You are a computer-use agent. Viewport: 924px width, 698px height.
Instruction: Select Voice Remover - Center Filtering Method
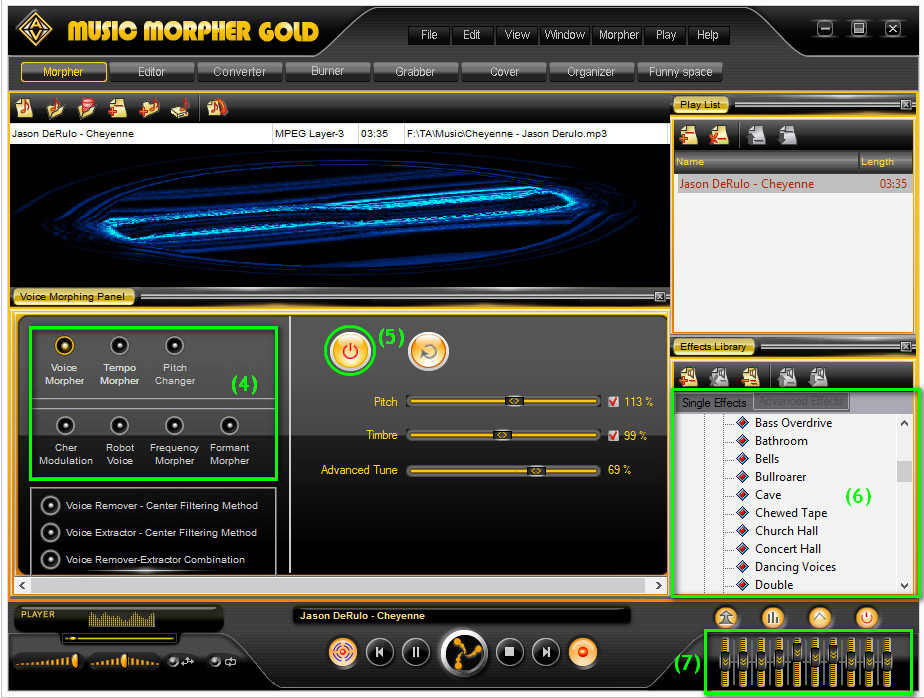tap(51, 505)
